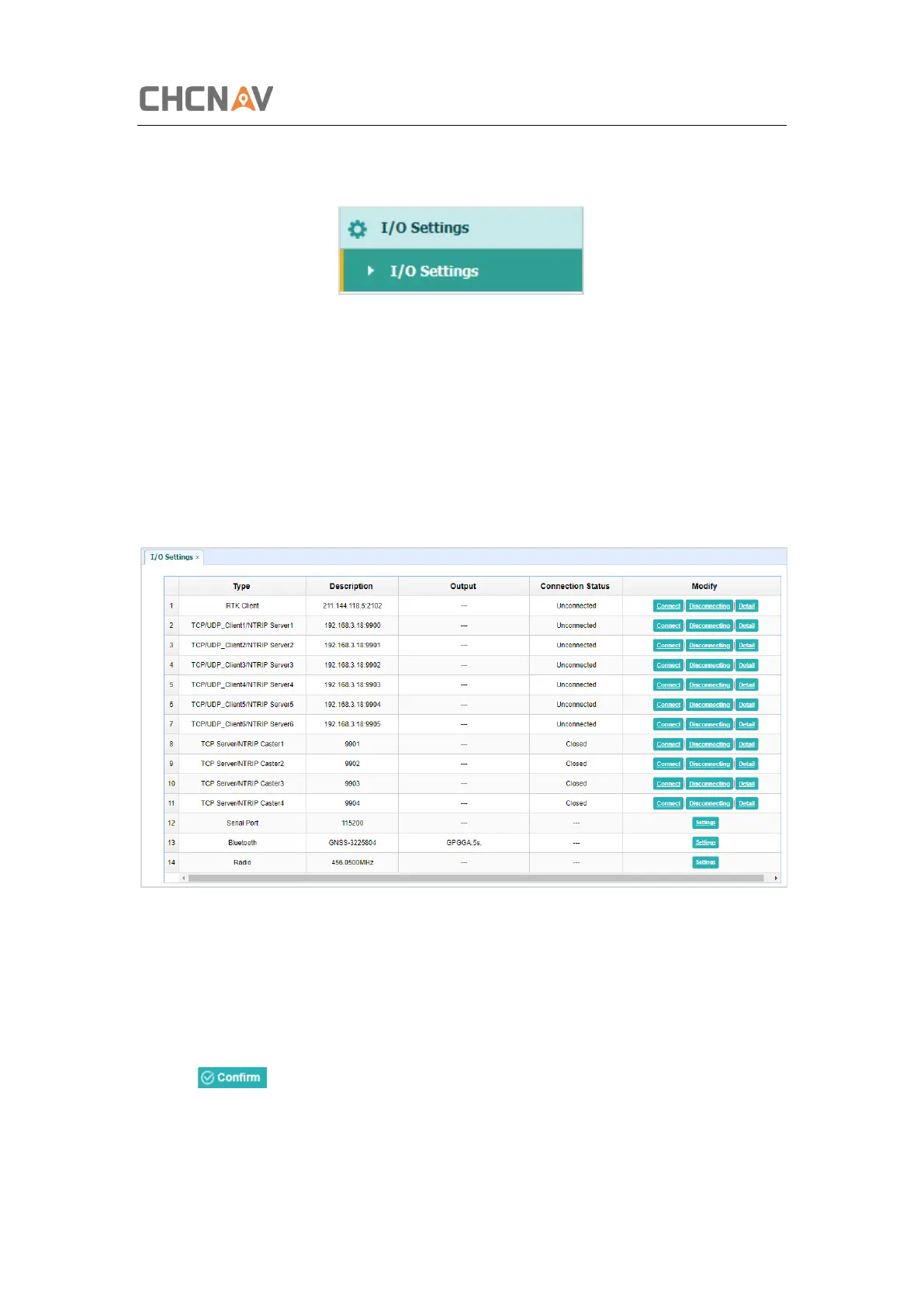Connect TCP Server/NTRIP Caster4
924x1307 pixels.
tap(668, 803)
